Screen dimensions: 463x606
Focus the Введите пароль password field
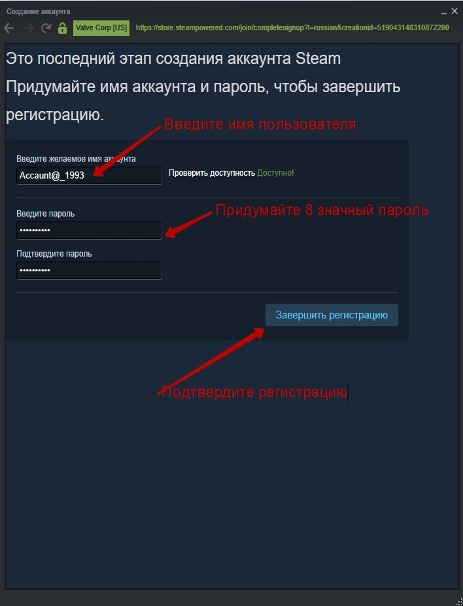(89, 230)
